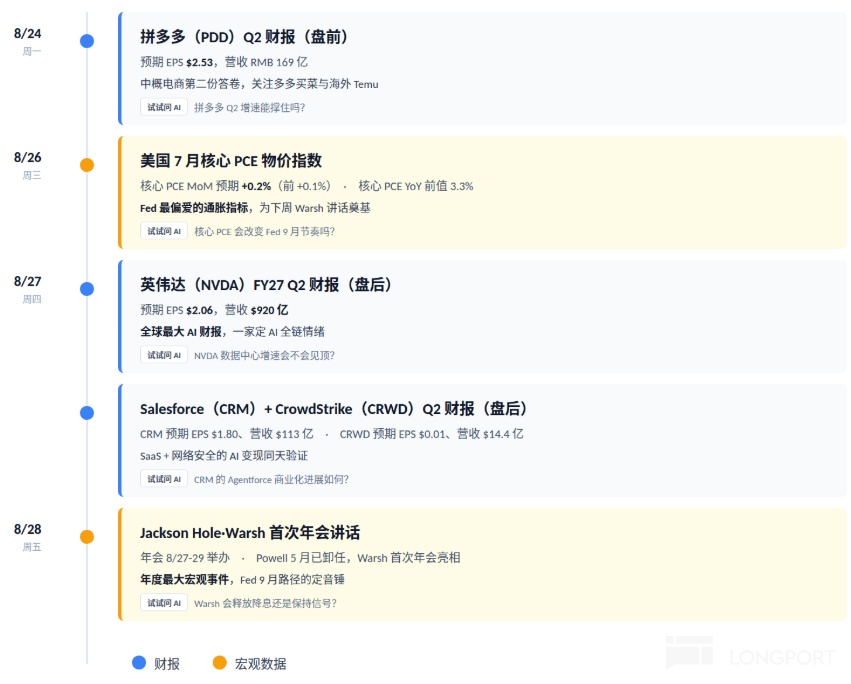
Task: Select the 周一 weekday label
Action: point(32,52)
